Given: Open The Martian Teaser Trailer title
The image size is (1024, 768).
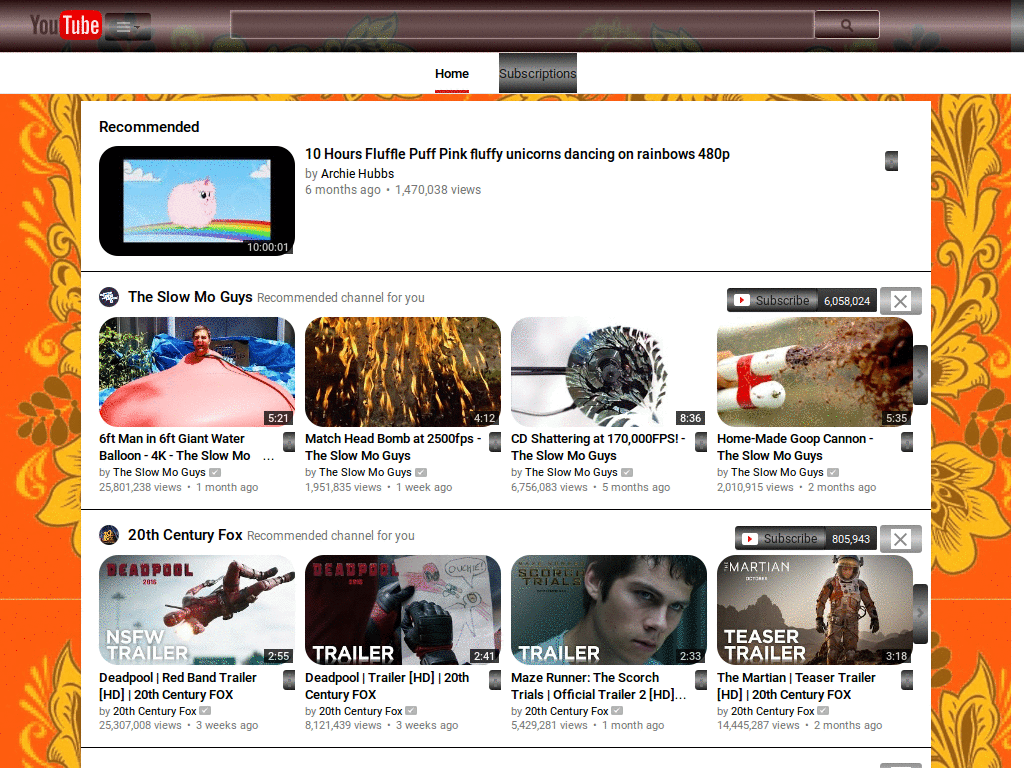Looking at the screenshot, I should tap(796, 686).
